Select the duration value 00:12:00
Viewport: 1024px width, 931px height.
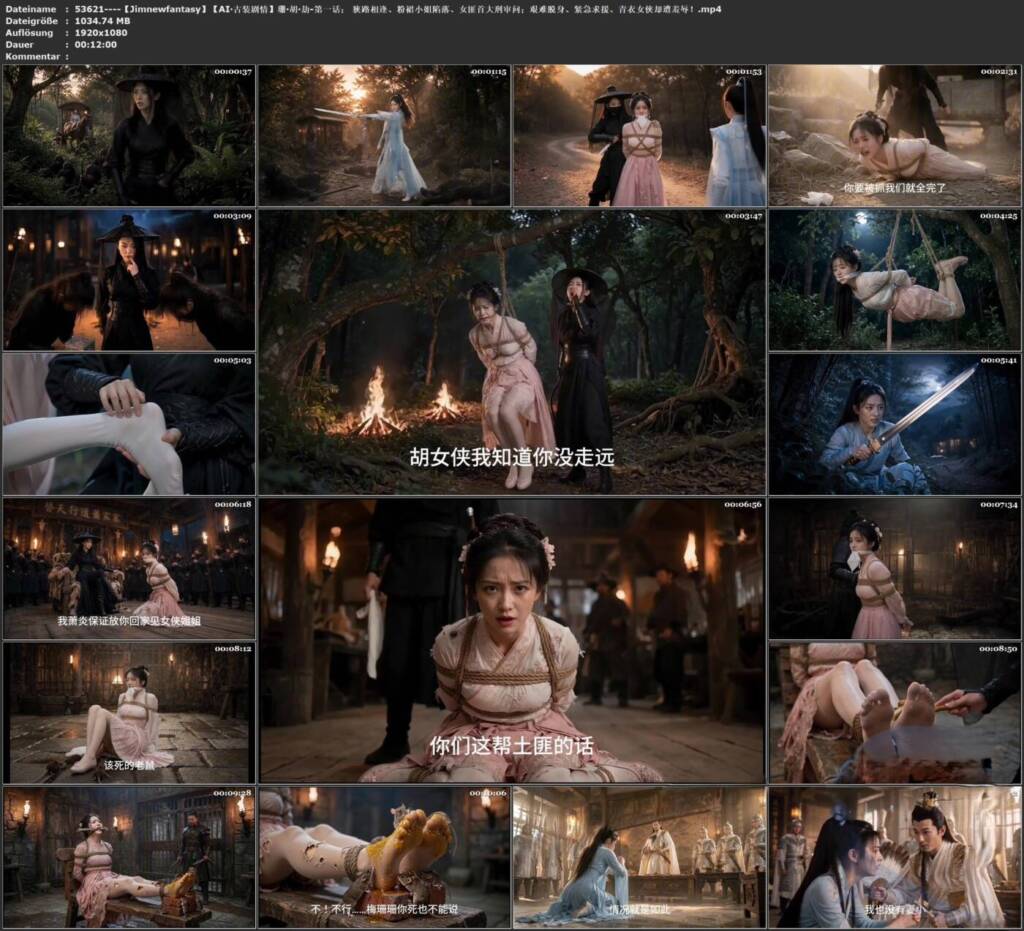tap(95, 44)
